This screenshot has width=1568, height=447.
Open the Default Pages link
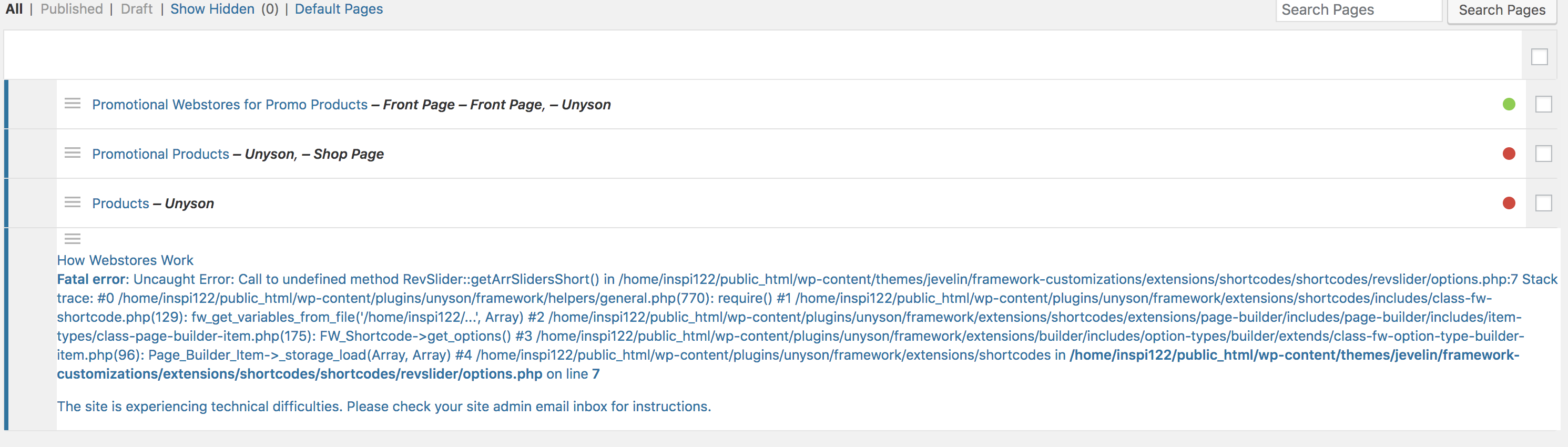pos(339,9)
